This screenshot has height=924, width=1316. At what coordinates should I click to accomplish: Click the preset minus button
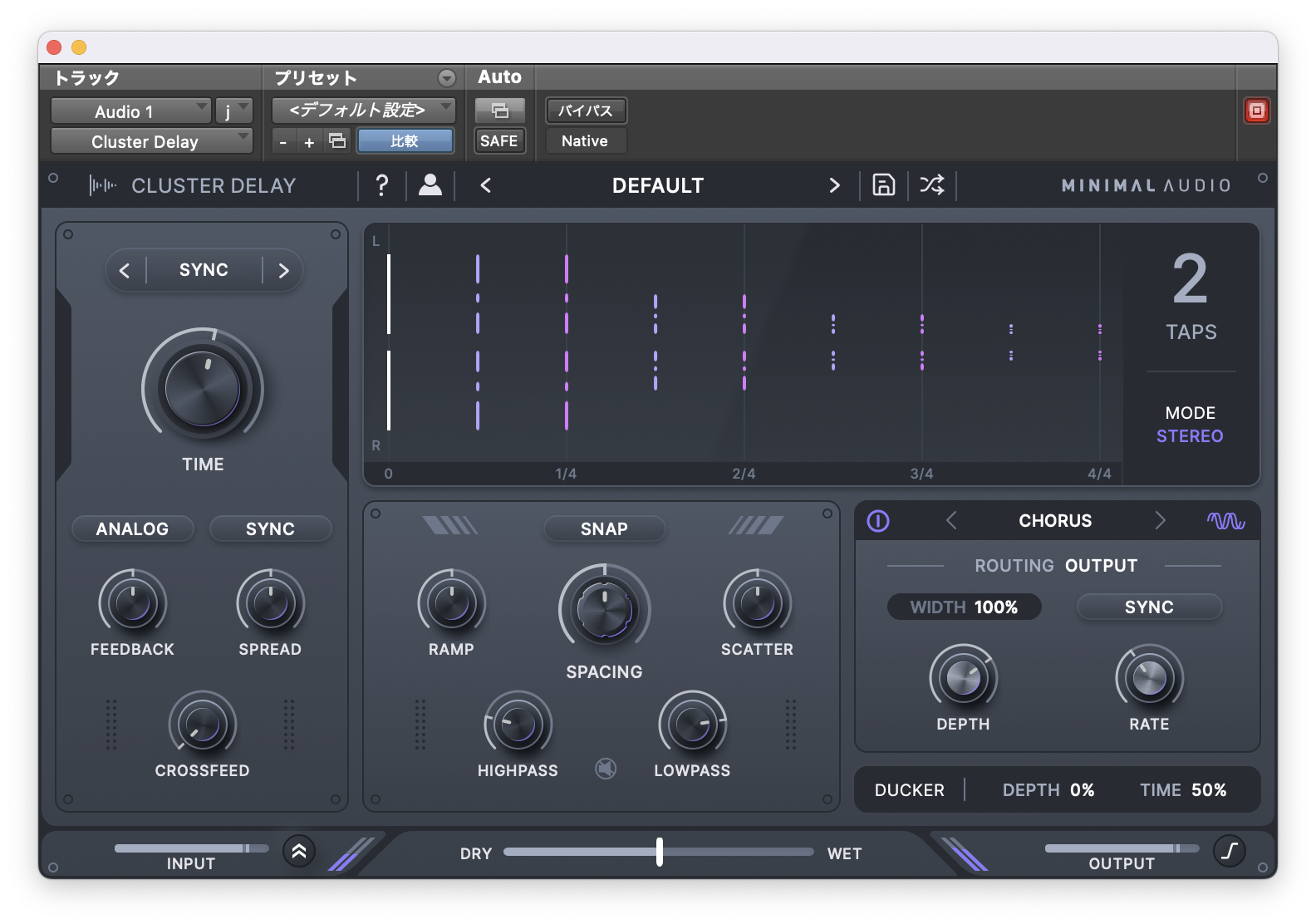tap(283, 142)
